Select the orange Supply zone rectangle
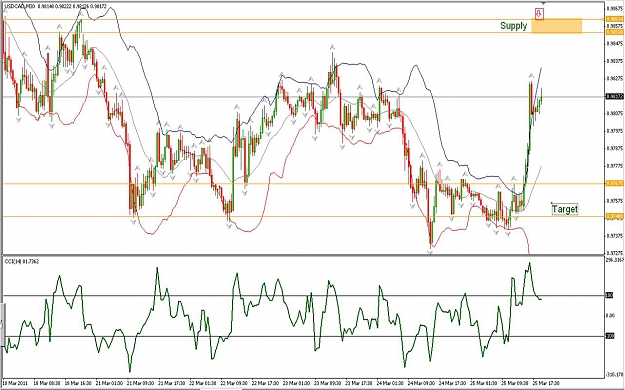 pyautogui.click(x=557, y=26)
